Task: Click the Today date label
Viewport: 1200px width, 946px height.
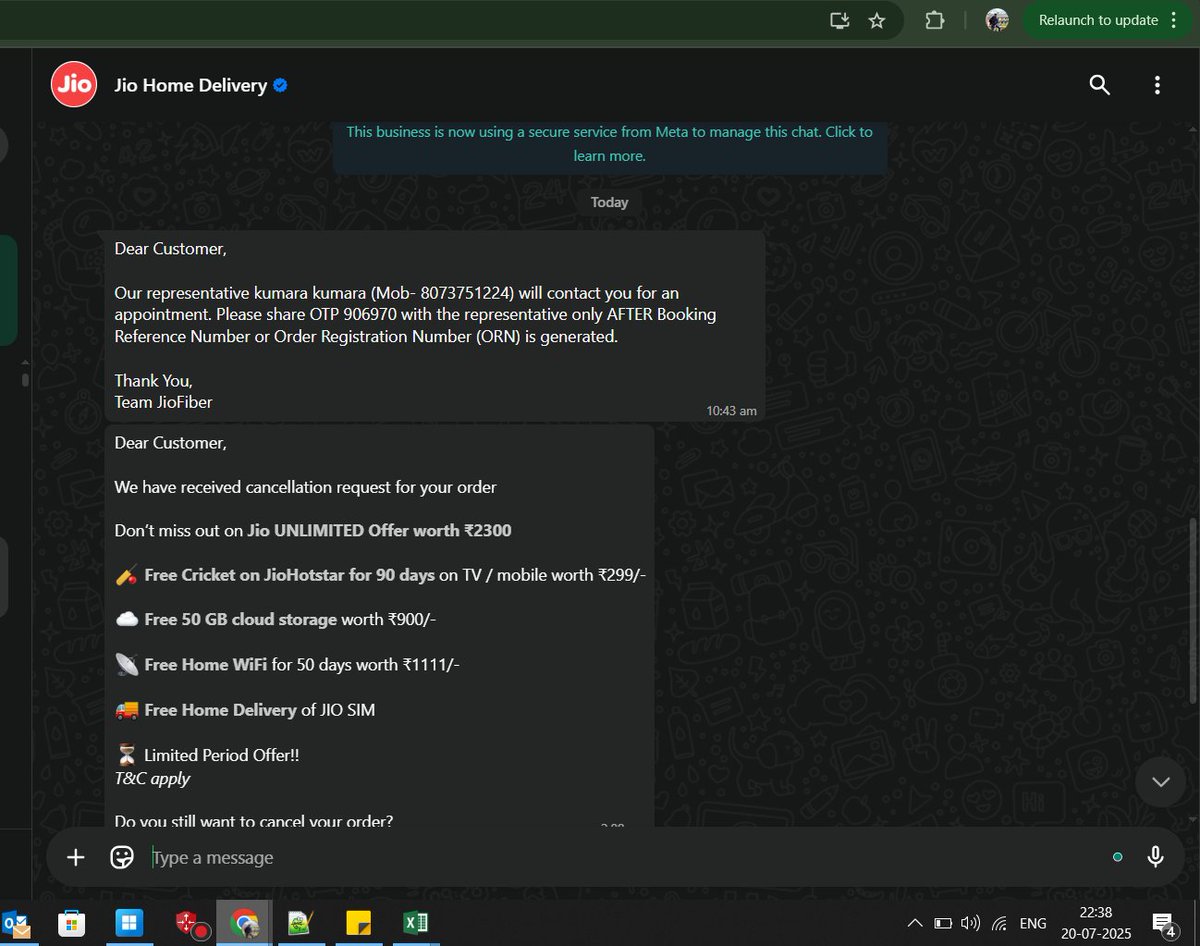Action: [x=609, y=202]
